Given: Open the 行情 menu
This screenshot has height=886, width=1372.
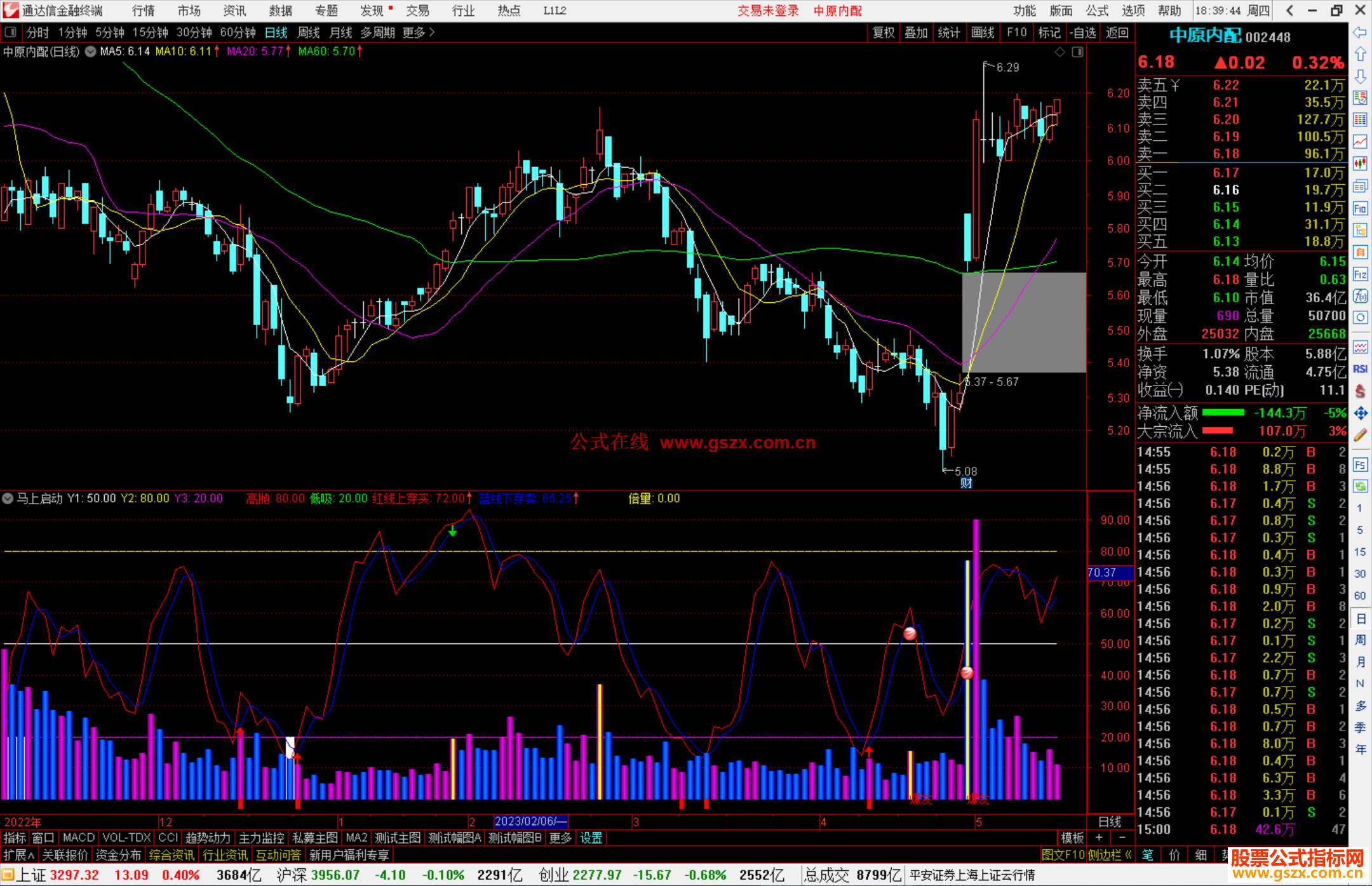Looking at the screenshot, I should (x=144, y=11).
